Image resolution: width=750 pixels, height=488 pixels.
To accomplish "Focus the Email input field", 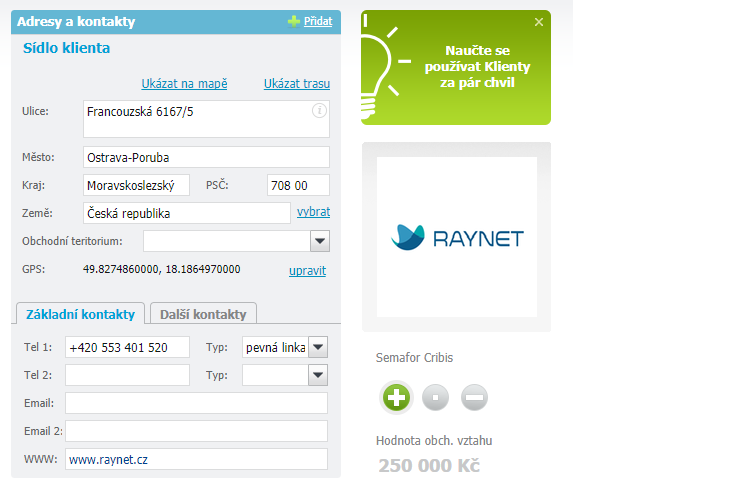I will pos(196,403).
